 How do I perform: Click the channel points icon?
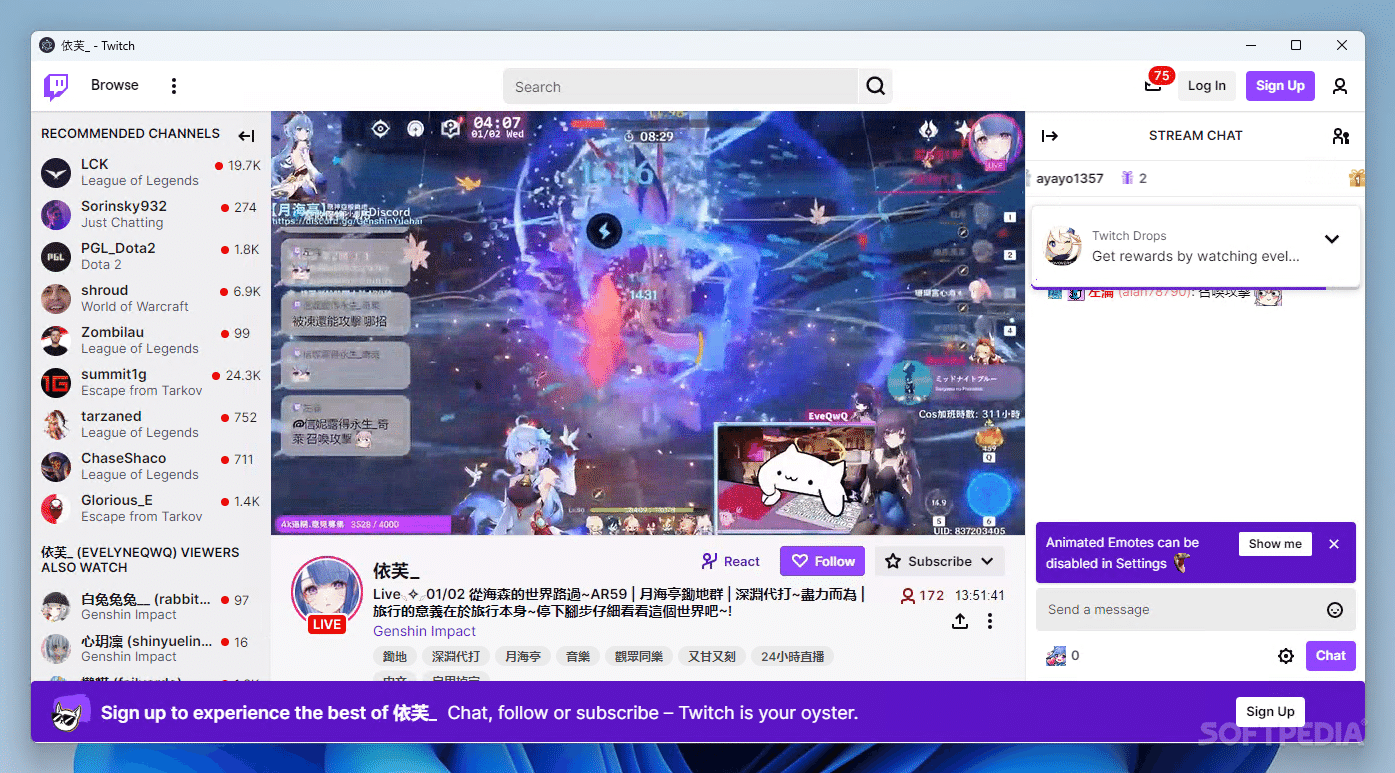[1055, 656]
